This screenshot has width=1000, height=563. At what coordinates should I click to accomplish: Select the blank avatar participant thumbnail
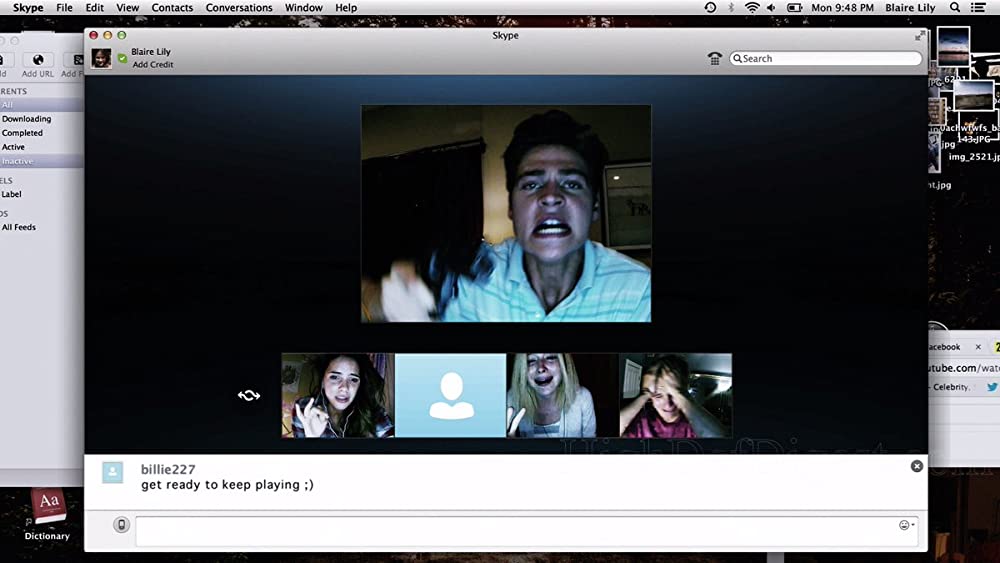[450, 395]
